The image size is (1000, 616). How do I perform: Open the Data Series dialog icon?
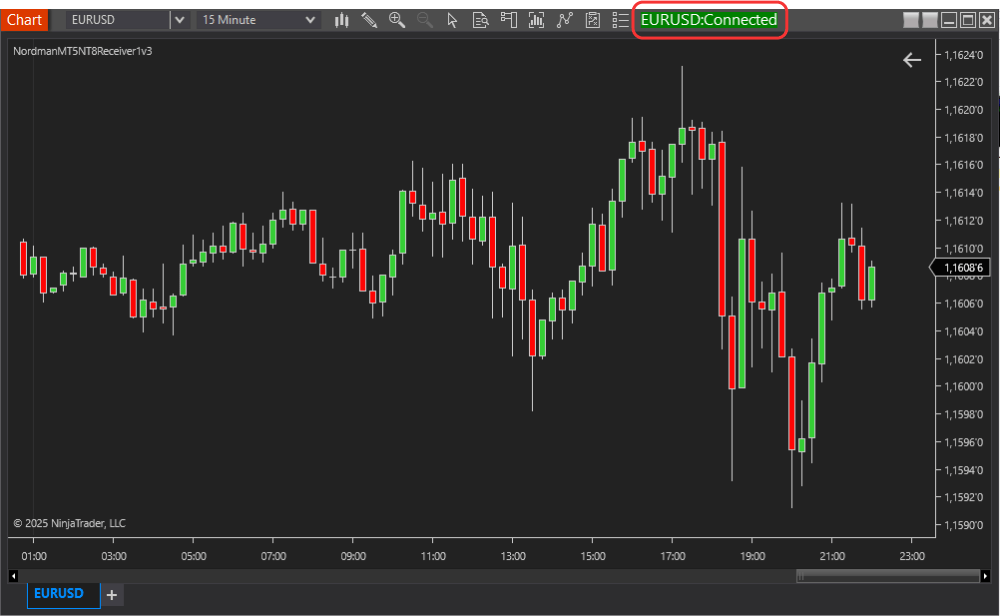pyautogui.click(x=480, y=19)
